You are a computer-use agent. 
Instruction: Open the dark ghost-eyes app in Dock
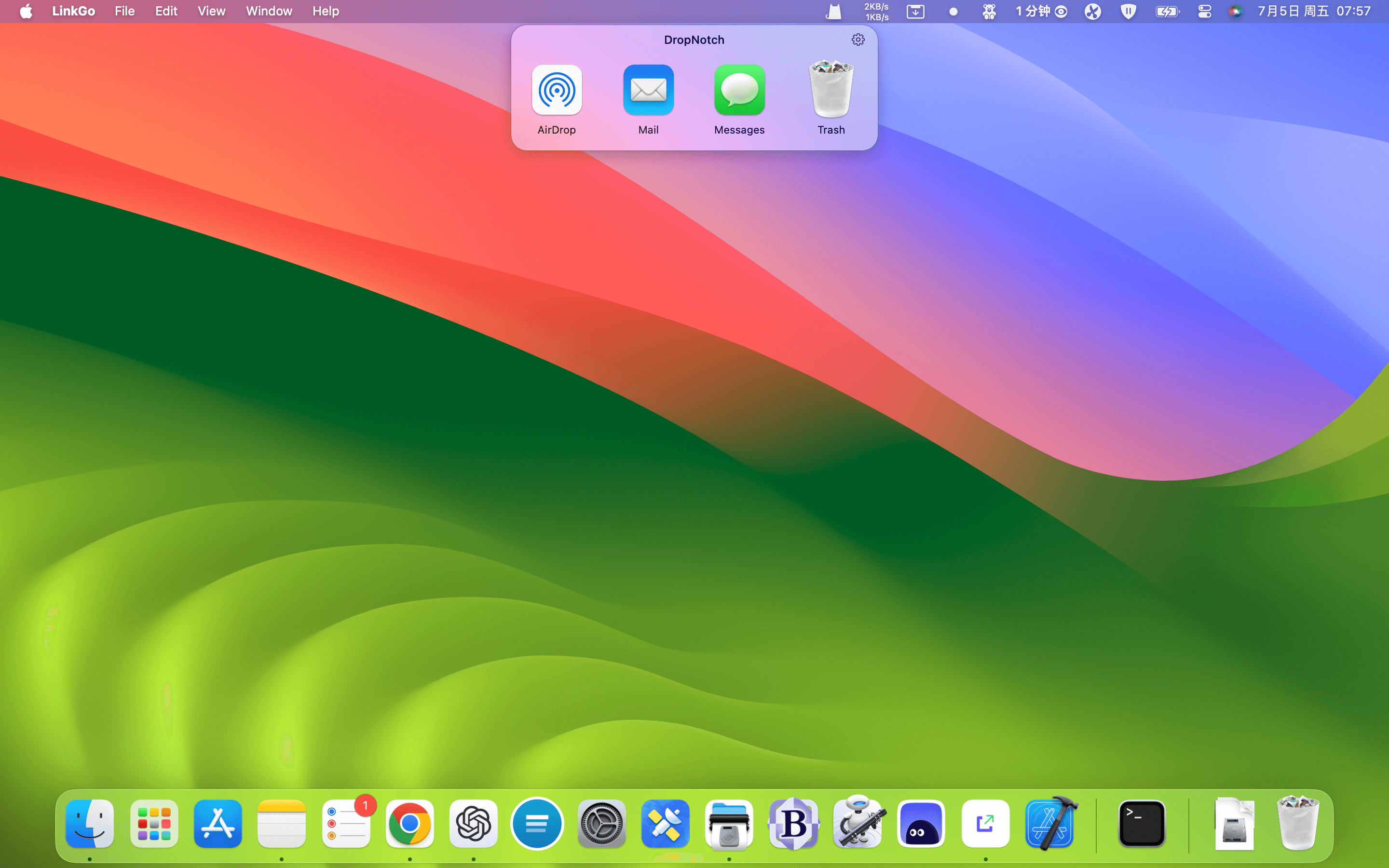921,823
